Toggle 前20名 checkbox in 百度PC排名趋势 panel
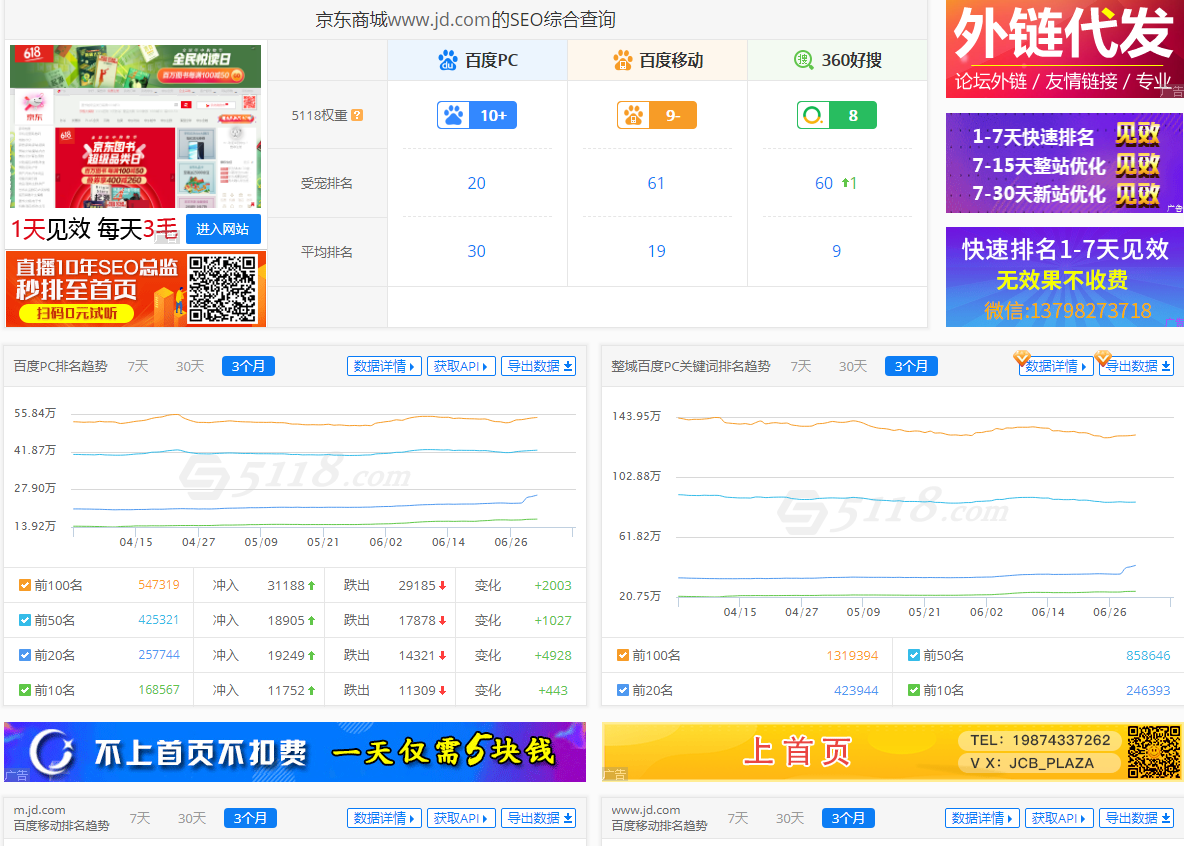The height and width of the screenshot is (846, 1184). pyautogui.click(x=25, y=656)
